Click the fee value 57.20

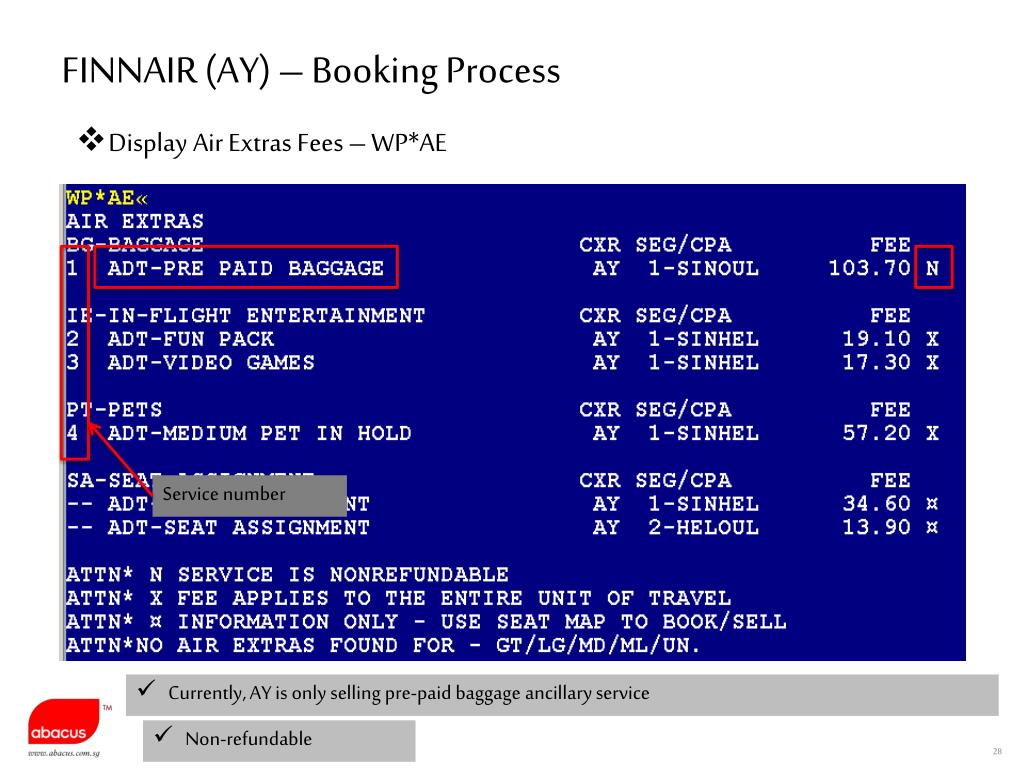(876, 433)
